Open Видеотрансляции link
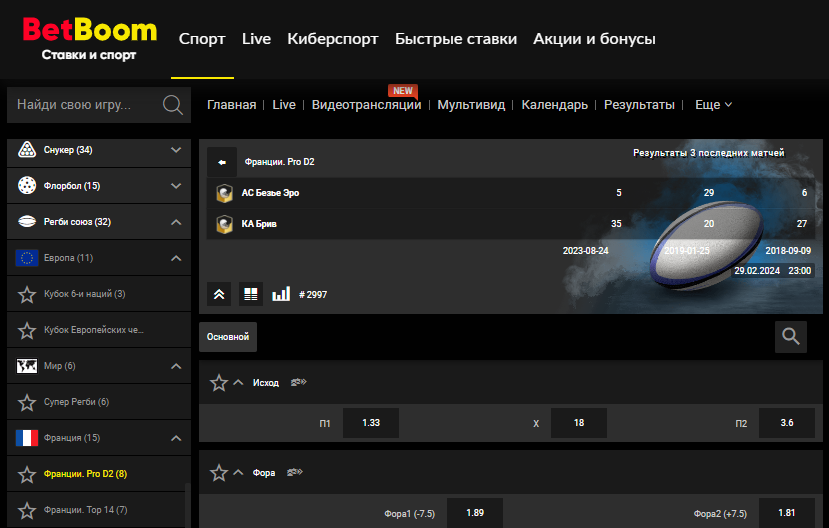829x528 pixels. (x=366, y=105)
